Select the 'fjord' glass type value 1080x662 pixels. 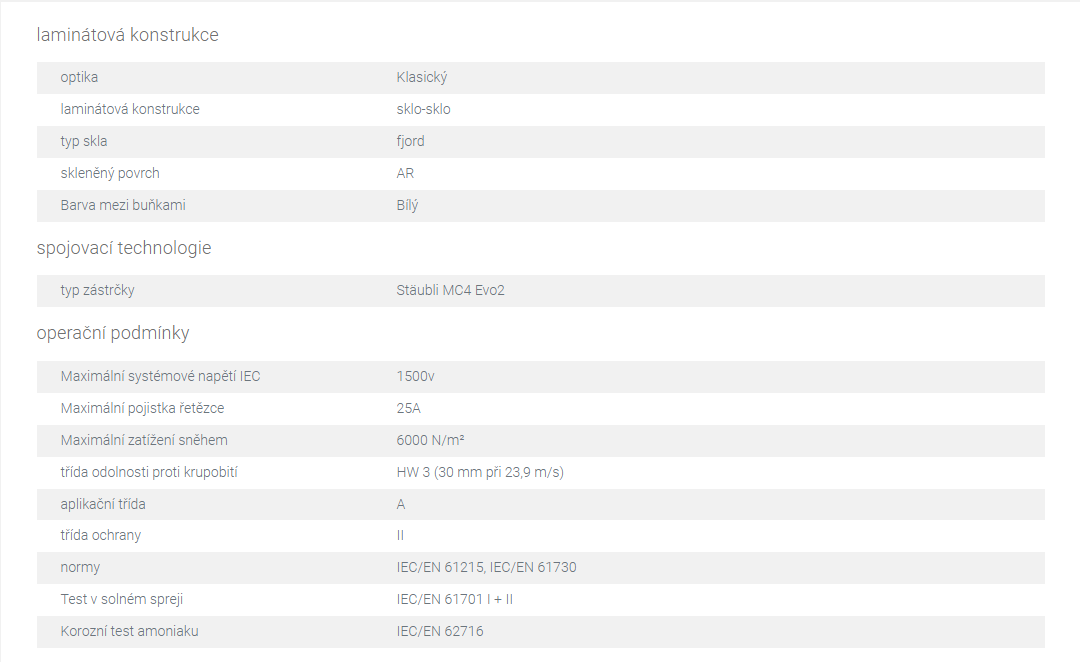coord(411,141)
